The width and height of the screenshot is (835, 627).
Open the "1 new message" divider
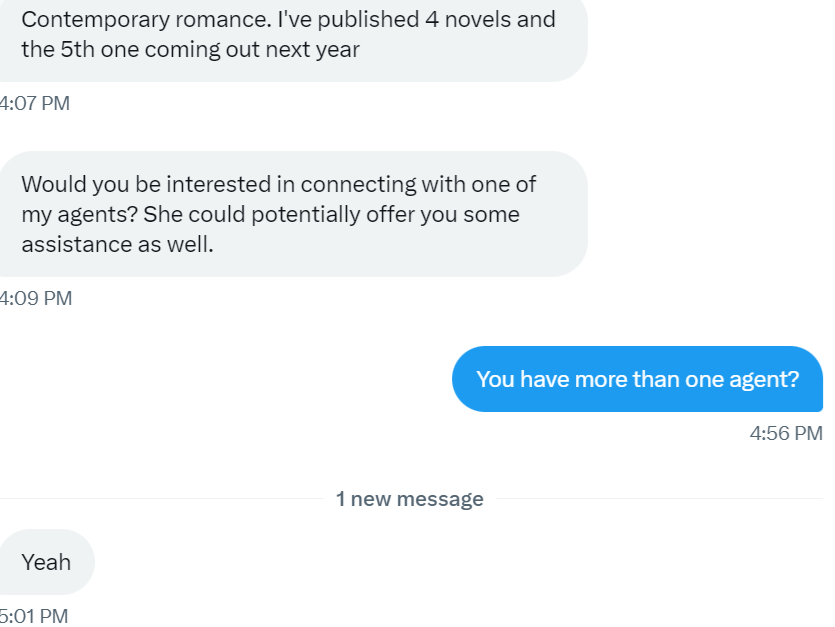pos(410,498)
